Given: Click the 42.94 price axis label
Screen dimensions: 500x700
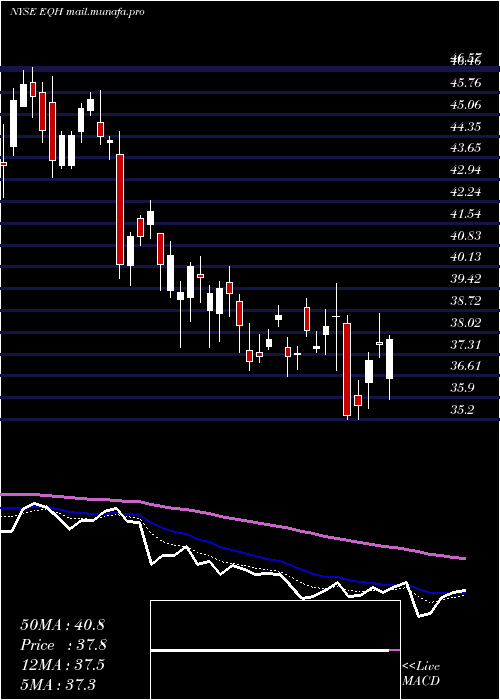Looking at the screenshot, I should point(466,170).
